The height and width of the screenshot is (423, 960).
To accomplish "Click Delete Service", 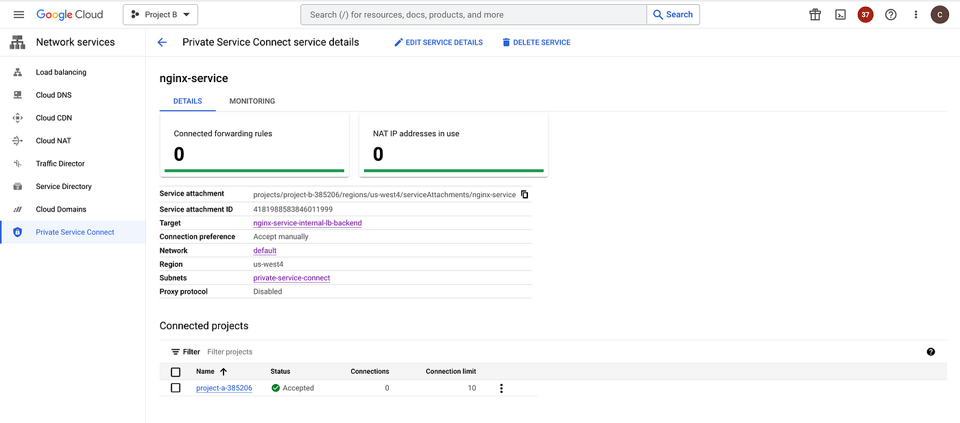I will 536,42.
